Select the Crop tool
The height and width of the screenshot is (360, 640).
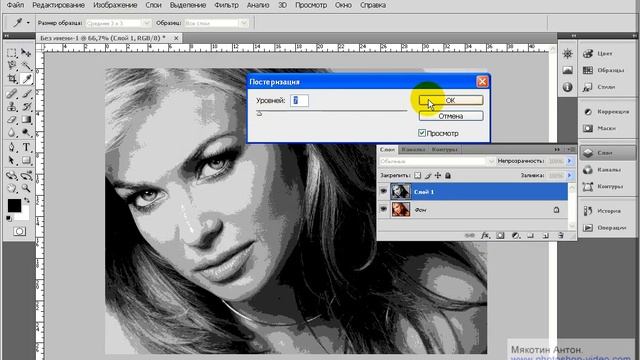click(x=12, y=79)
